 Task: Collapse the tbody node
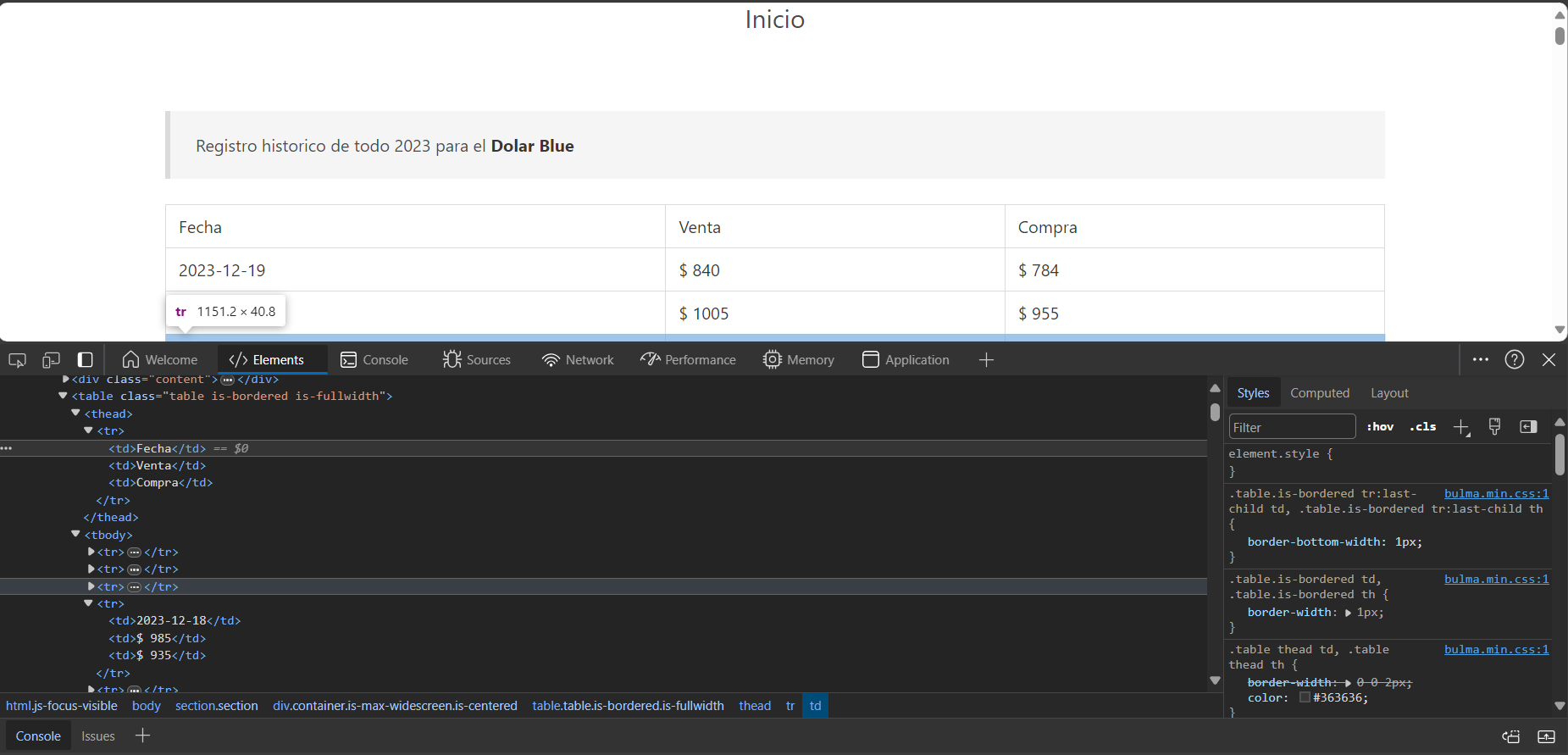point(75,535)
